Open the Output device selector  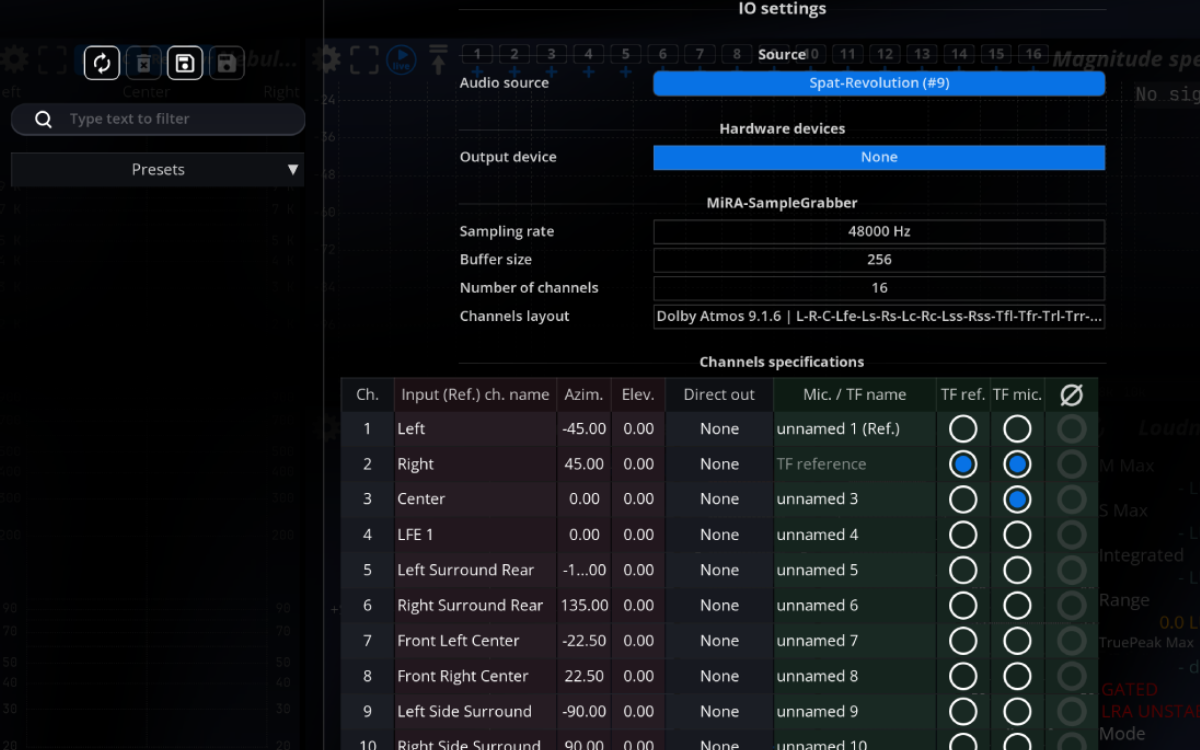[x=879, y=157]
